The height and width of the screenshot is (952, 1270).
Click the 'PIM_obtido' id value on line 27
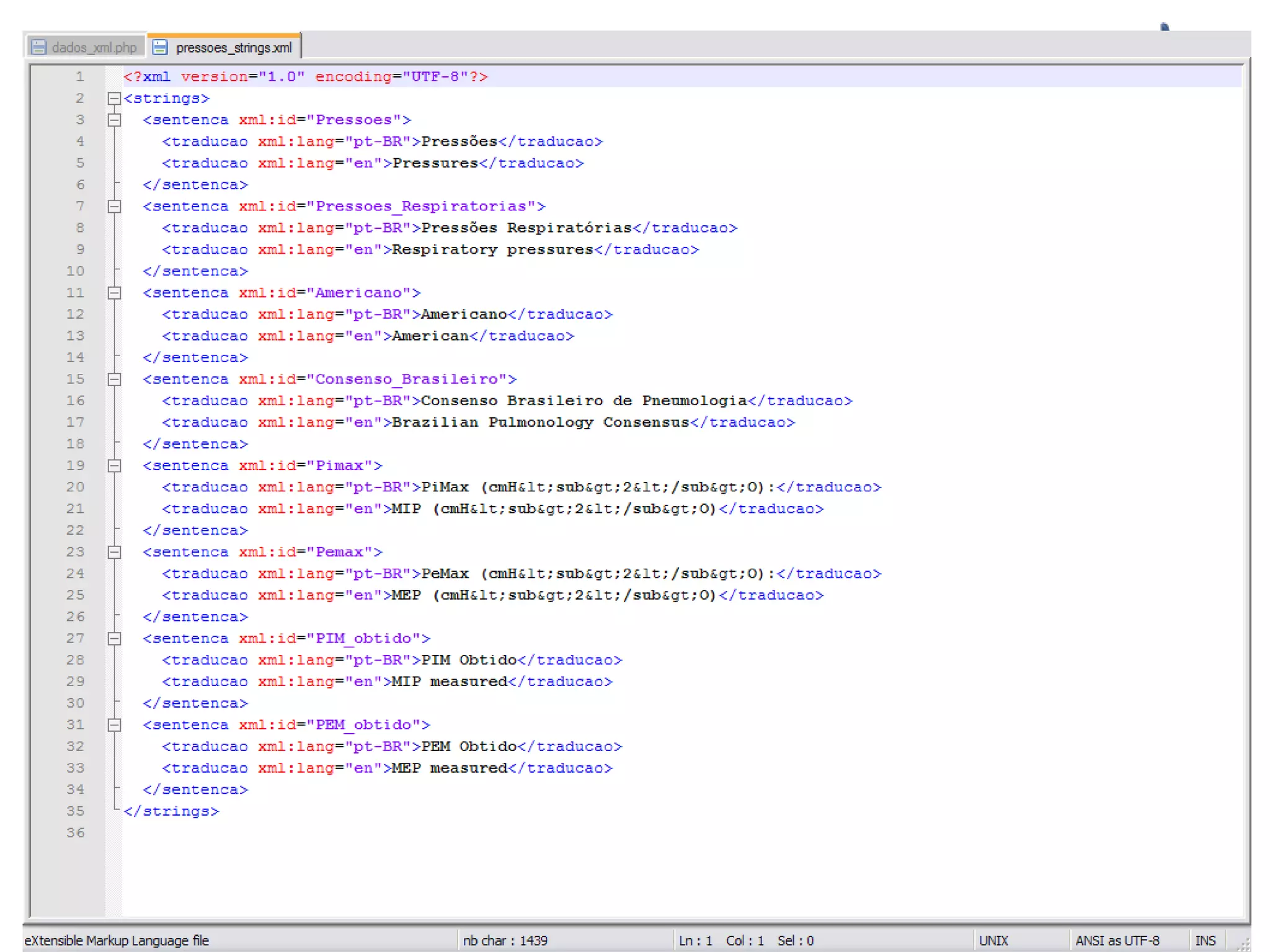click(363, 639)
